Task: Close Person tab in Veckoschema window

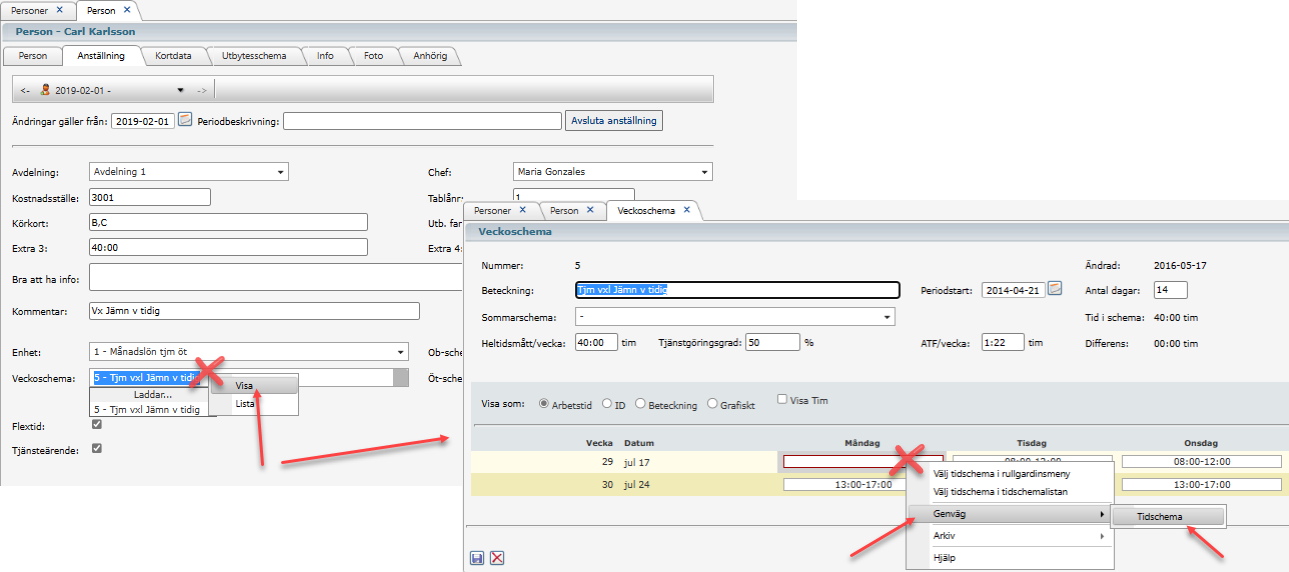Action: (590, 211)
